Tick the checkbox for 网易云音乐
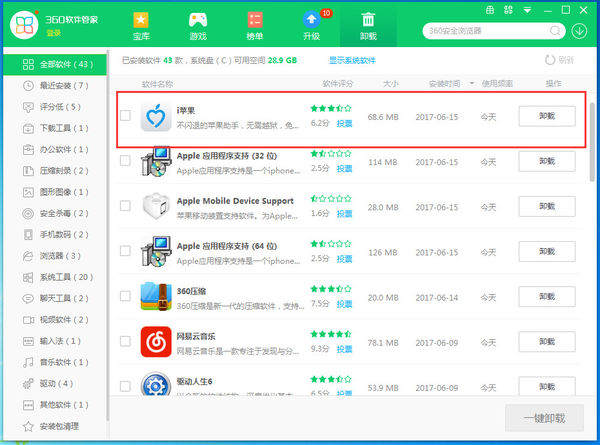The width and height of the screenshot is (600, 445). pos(125,341)
